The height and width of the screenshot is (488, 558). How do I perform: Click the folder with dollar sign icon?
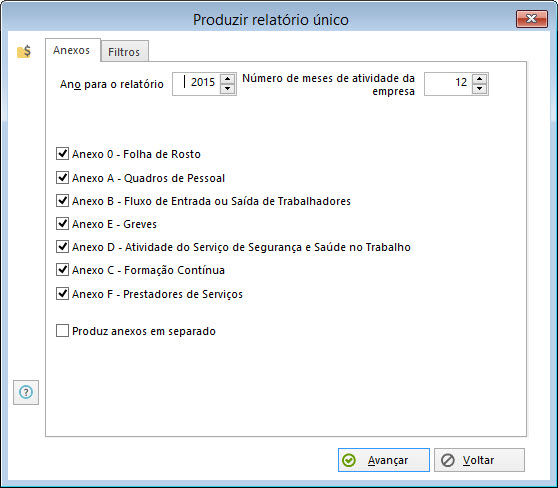(x=24, y=52)
